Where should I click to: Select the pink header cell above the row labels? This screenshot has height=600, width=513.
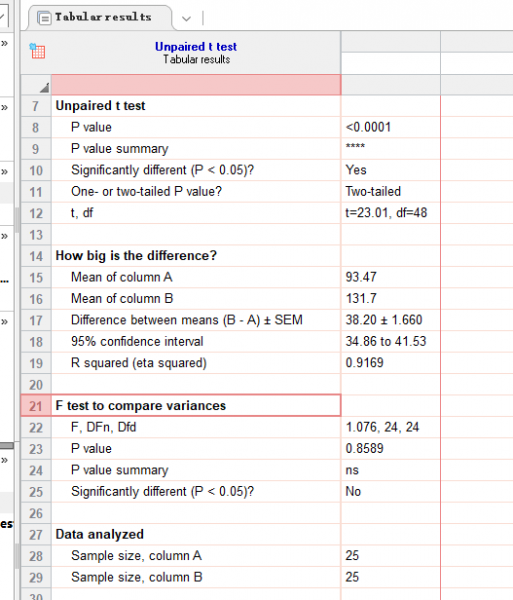click(196, 85)
